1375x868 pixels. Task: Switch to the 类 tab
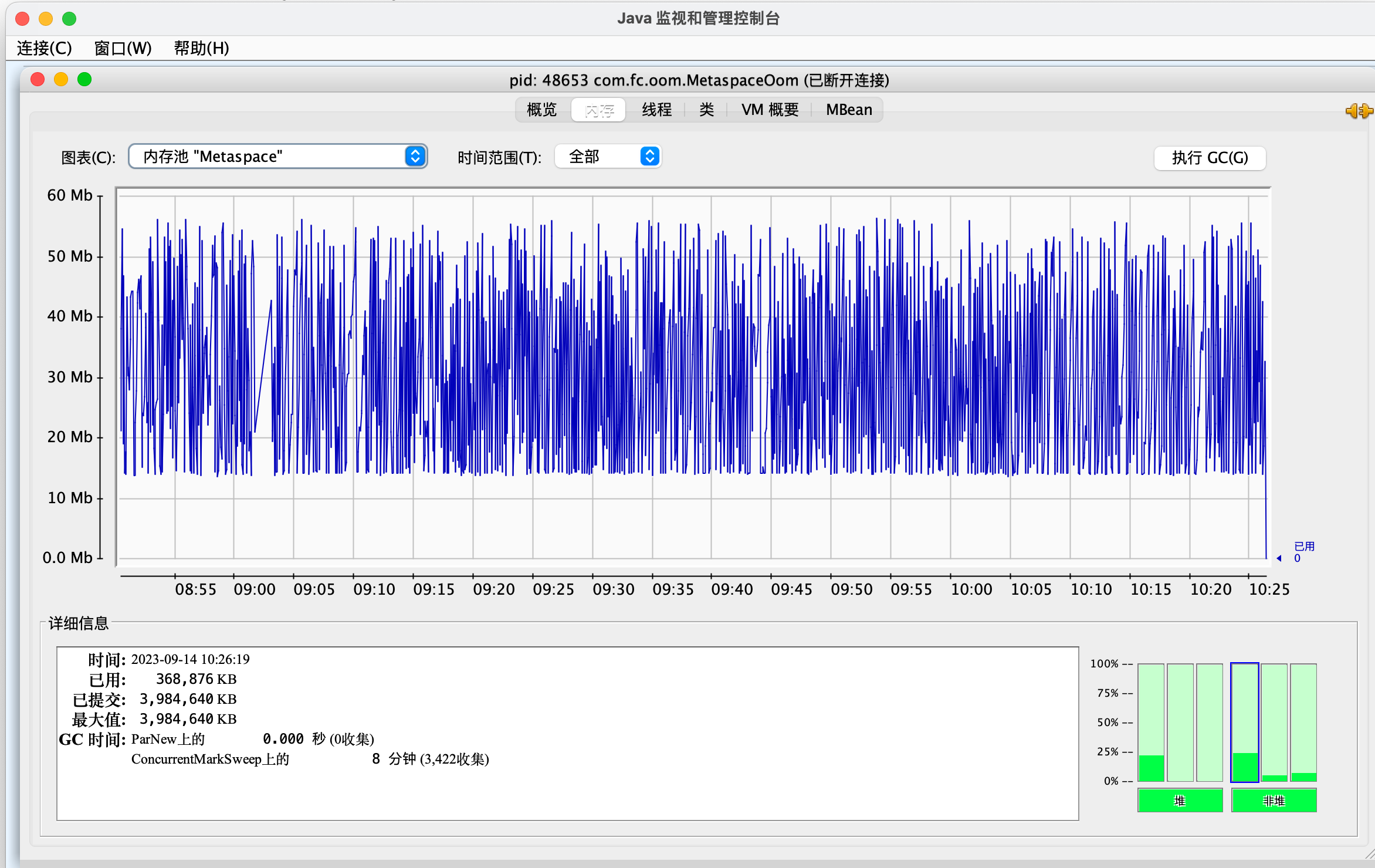pos(707,110)
